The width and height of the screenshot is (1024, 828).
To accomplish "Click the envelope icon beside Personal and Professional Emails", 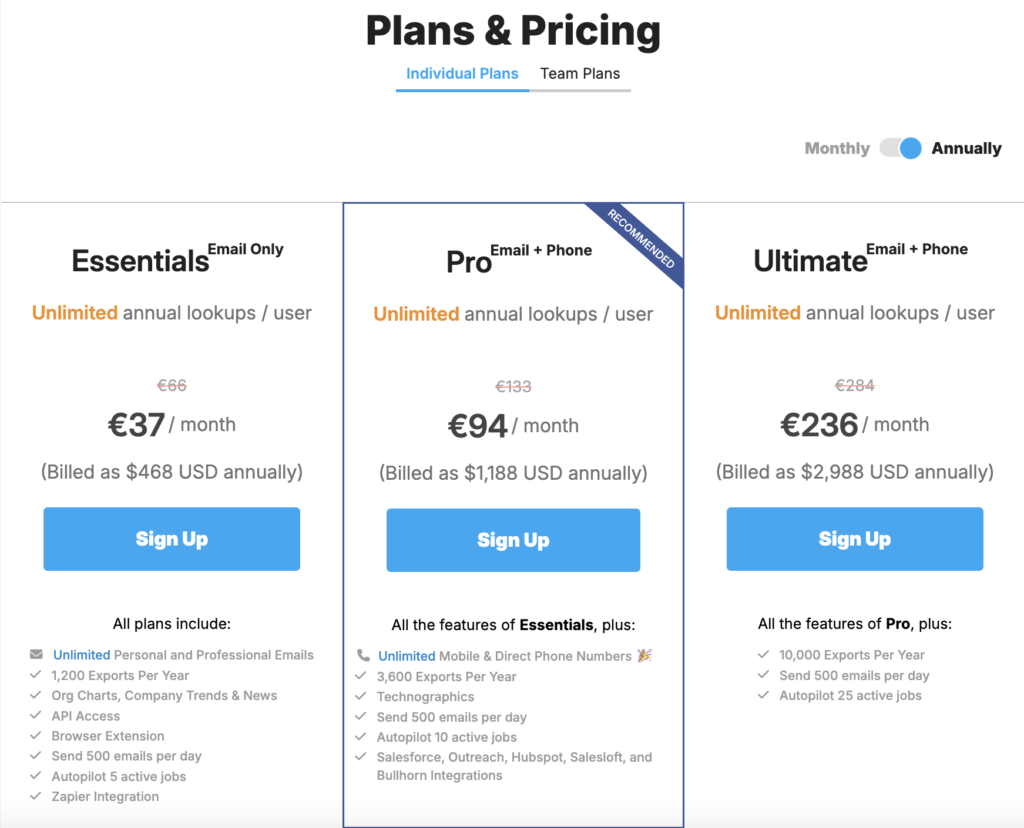I will tap(37, 655).
